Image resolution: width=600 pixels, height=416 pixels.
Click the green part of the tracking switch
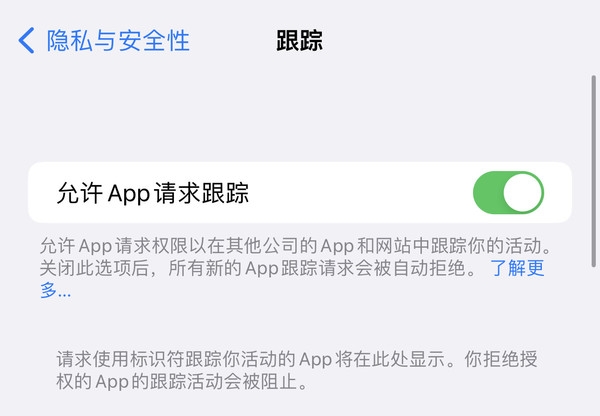488,192
